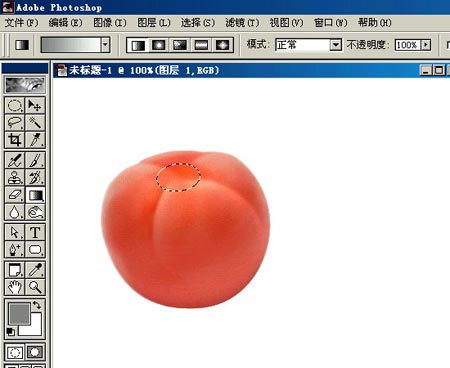The image size is (450, 368).
Task: Select the Eyedropper tool
Action: (x=35, y=270)
